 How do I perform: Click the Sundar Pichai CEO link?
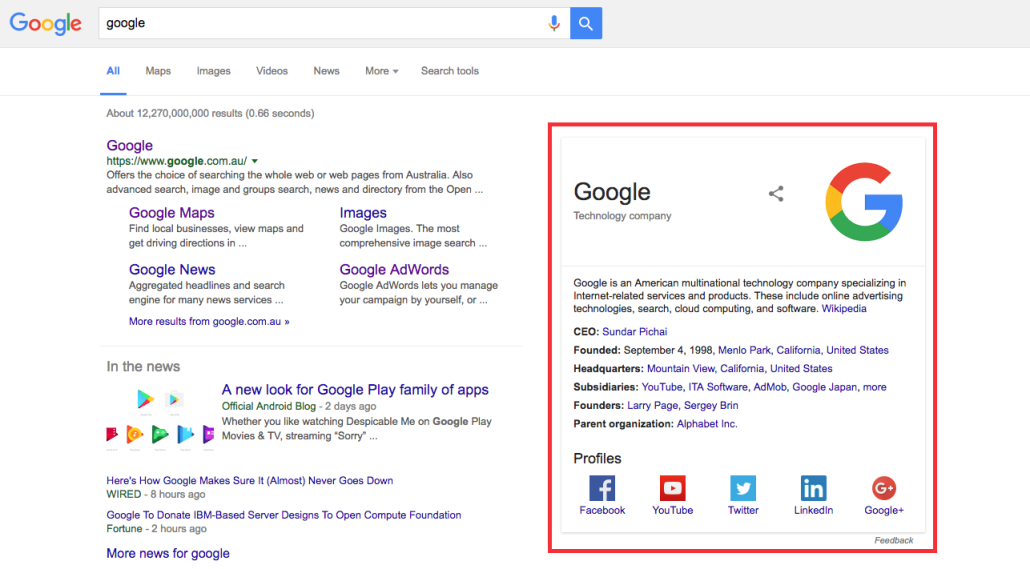tap(634, 332)
